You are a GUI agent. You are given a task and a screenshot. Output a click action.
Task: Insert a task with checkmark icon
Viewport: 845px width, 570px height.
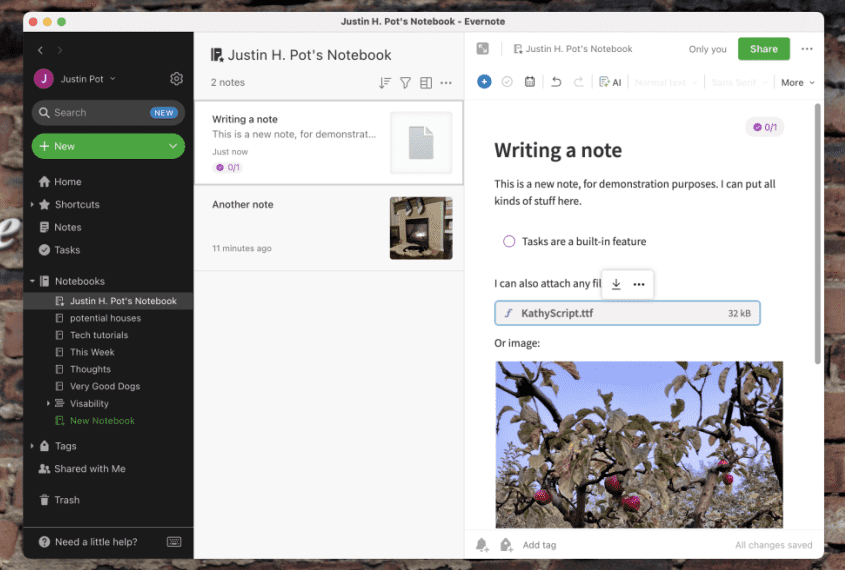pyautogui.click(x=507, y=82)
